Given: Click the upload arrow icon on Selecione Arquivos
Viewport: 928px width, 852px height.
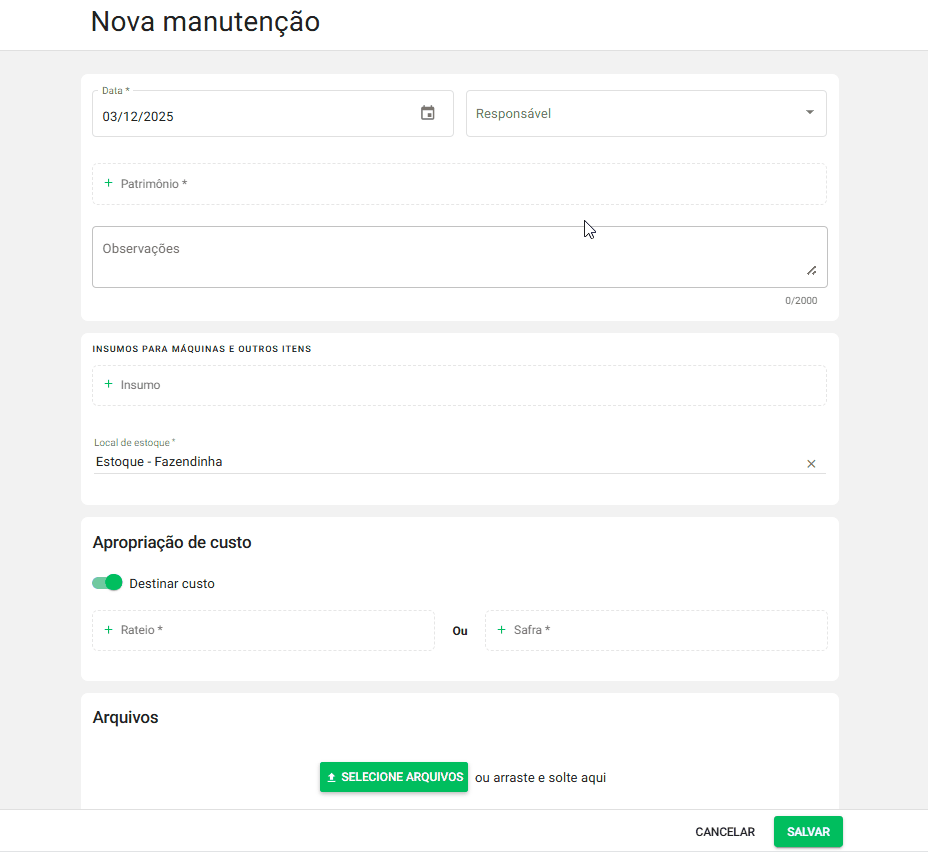Looking at the screenshot, I should point(332,777).
